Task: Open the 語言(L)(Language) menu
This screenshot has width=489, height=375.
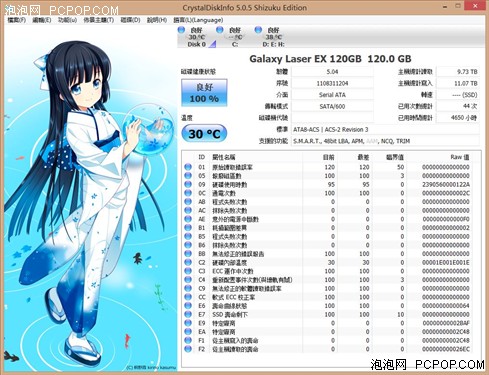Action: click(x=198, y=20)
